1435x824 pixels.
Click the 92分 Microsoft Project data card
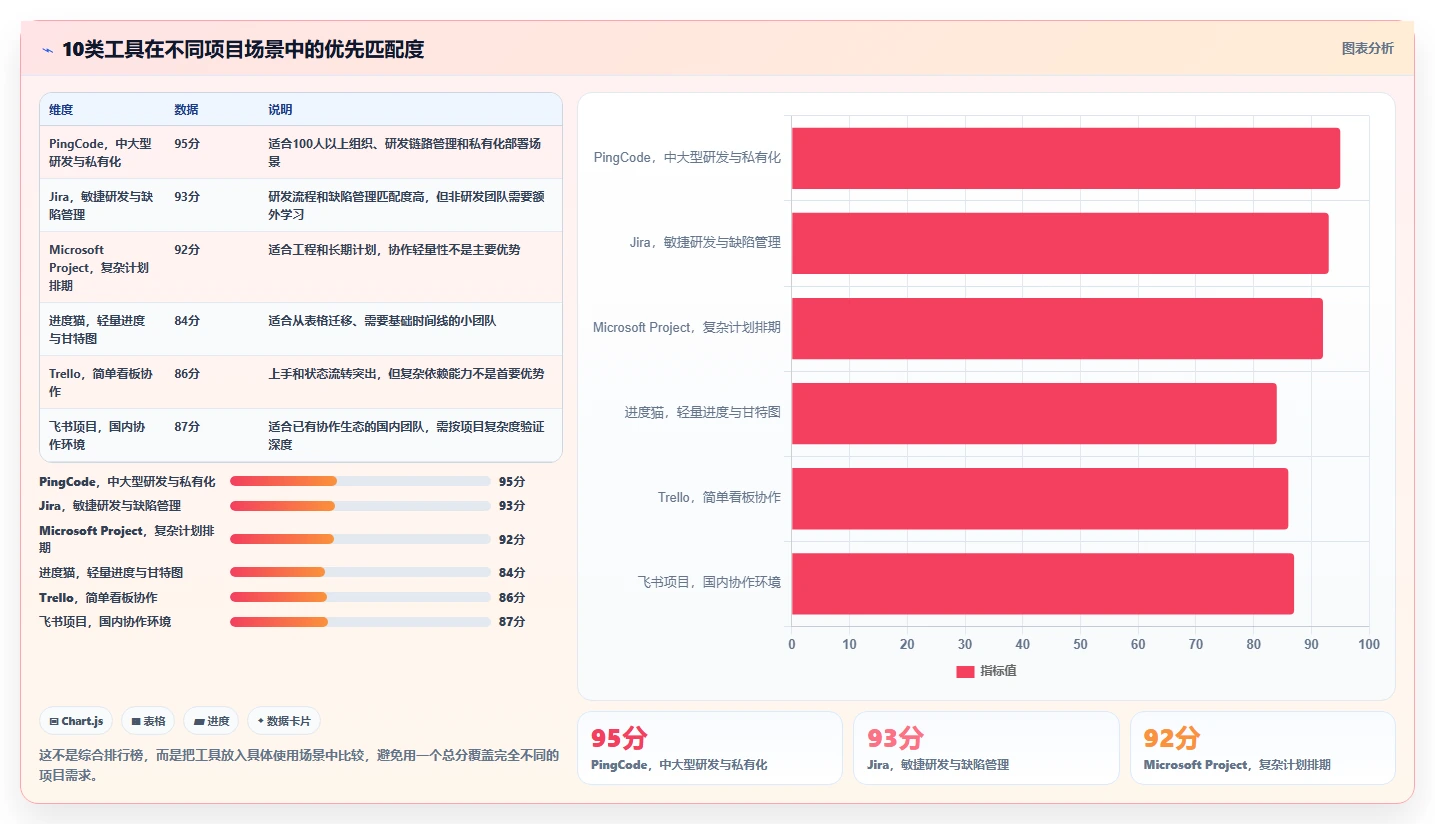[x=1262, y=748]
